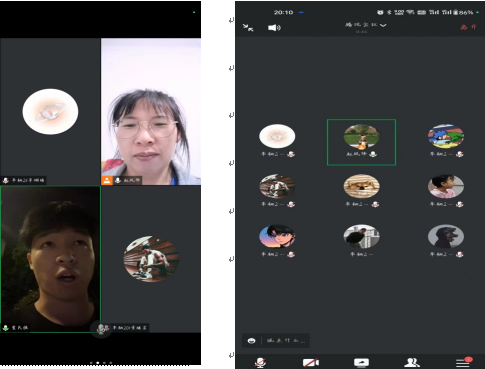This screenshot has height=369, width=485.
Task: Tap the minimize meeting window icon
Action: coord(248,28)
